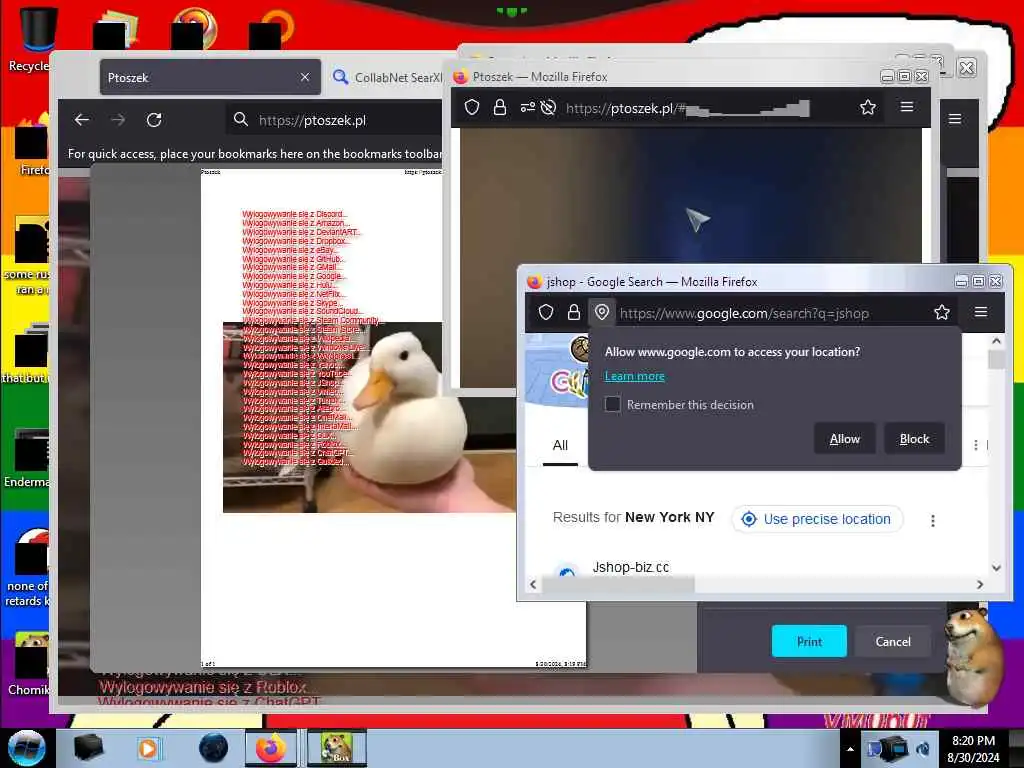This screenshot has width=1024, height=768.
Task: Click the Forward arrow in main Firefox window
Action: click(x=118, y=120)
